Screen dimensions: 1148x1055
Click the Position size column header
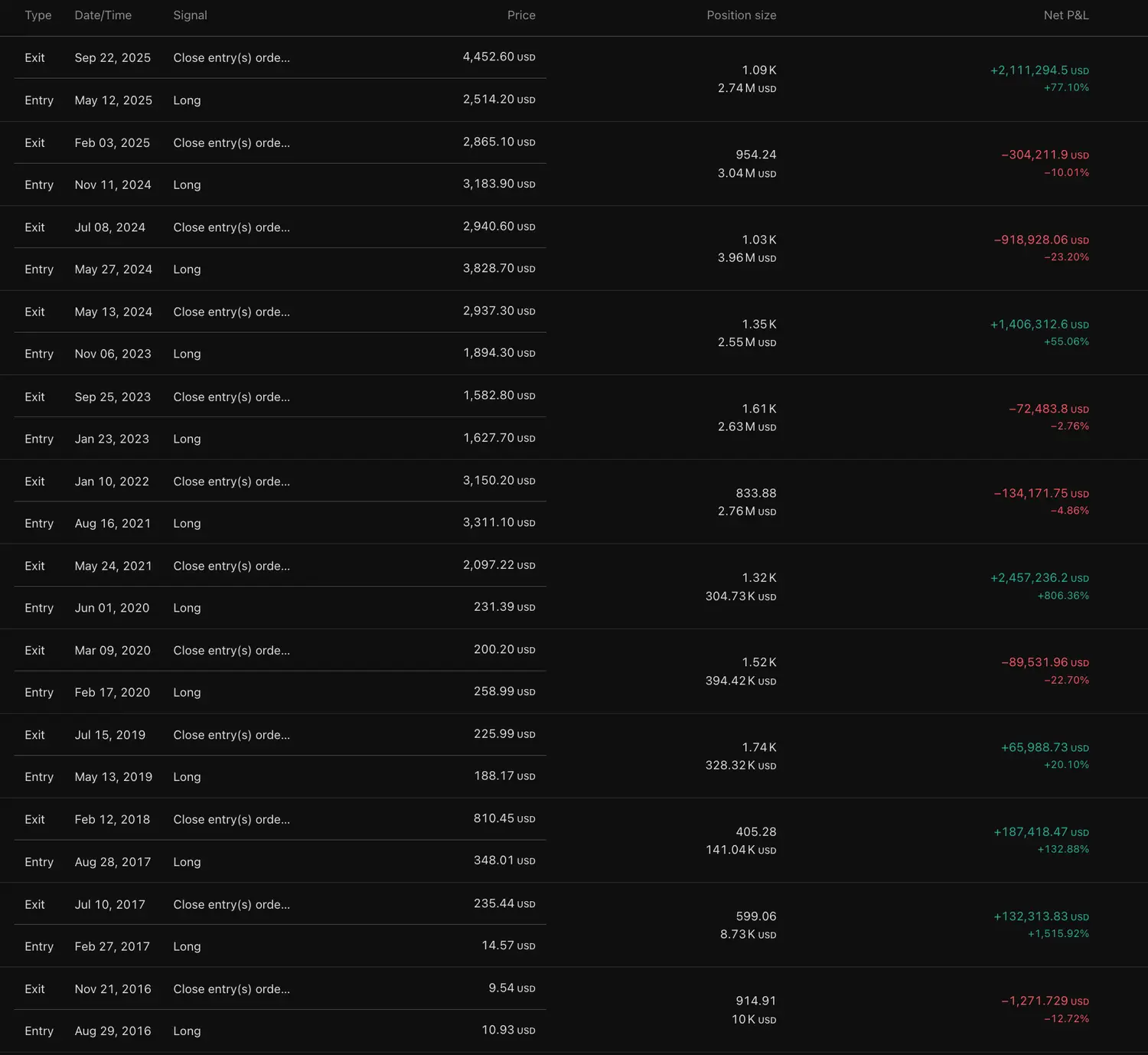pyautogui.click(x=741, y=15)
